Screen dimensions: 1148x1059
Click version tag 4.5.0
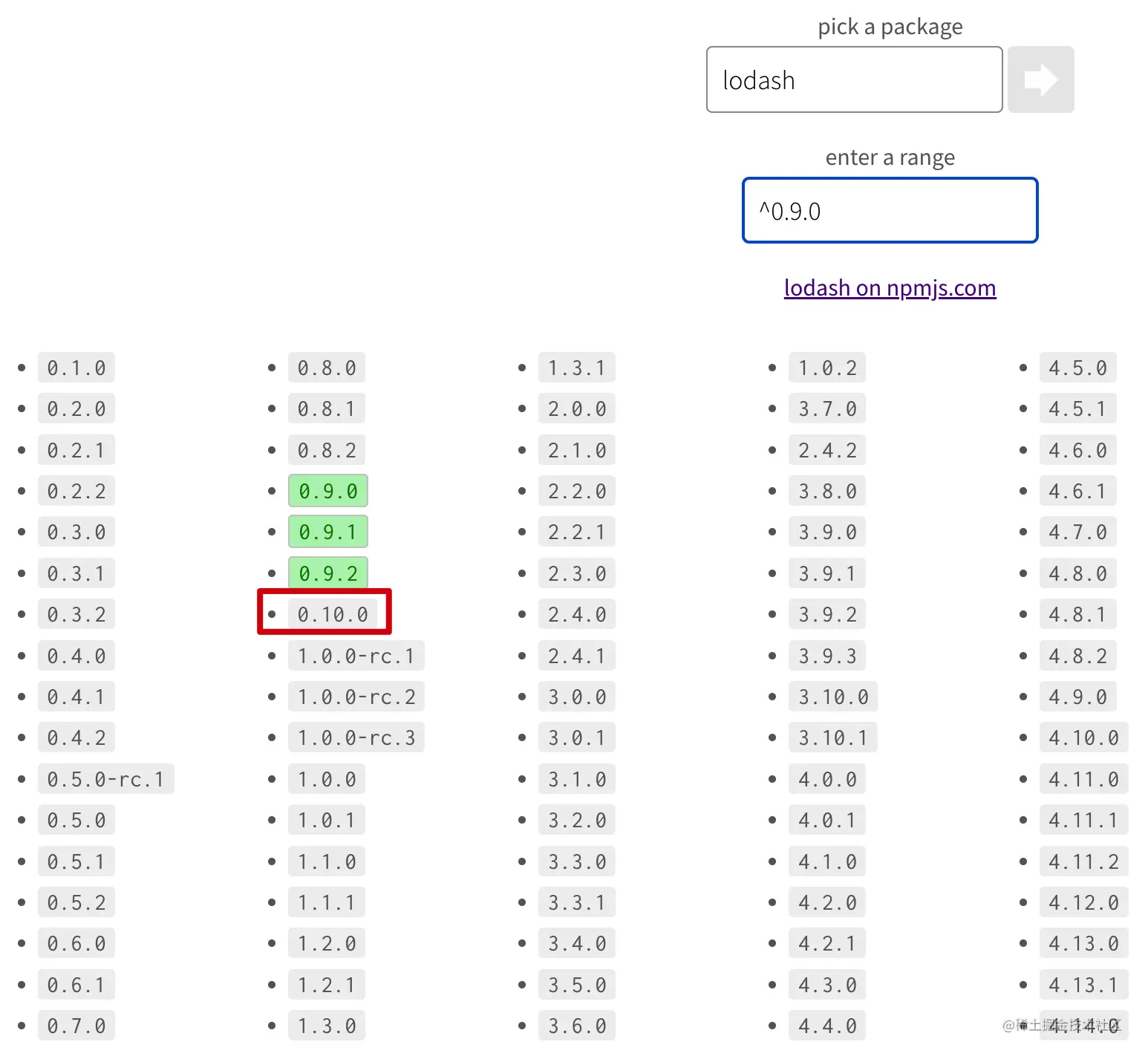pos(1077,368)
